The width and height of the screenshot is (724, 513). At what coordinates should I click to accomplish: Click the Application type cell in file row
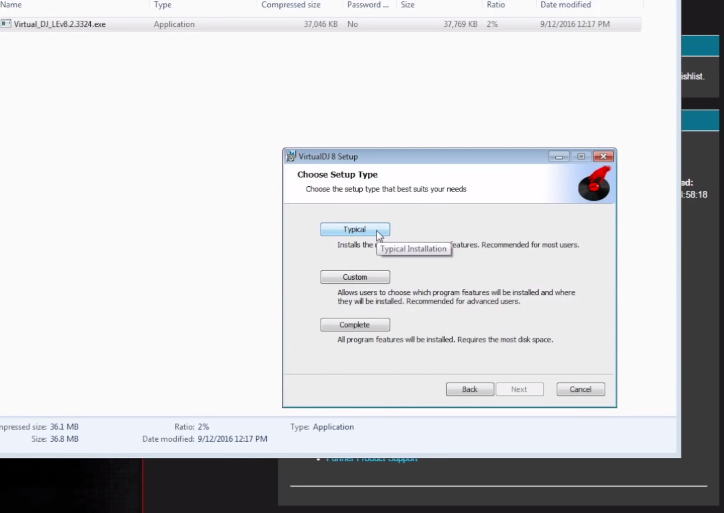(174, 24)
